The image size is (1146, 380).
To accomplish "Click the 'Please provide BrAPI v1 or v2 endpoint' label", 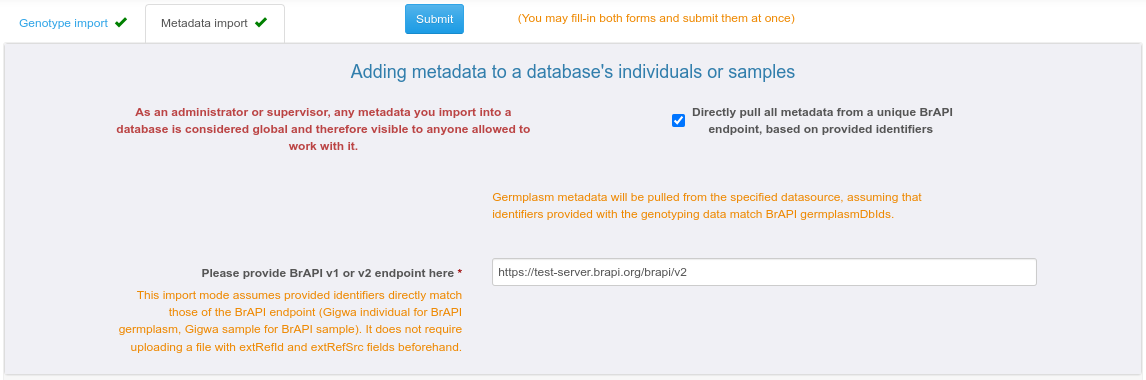I will (327, 273).
